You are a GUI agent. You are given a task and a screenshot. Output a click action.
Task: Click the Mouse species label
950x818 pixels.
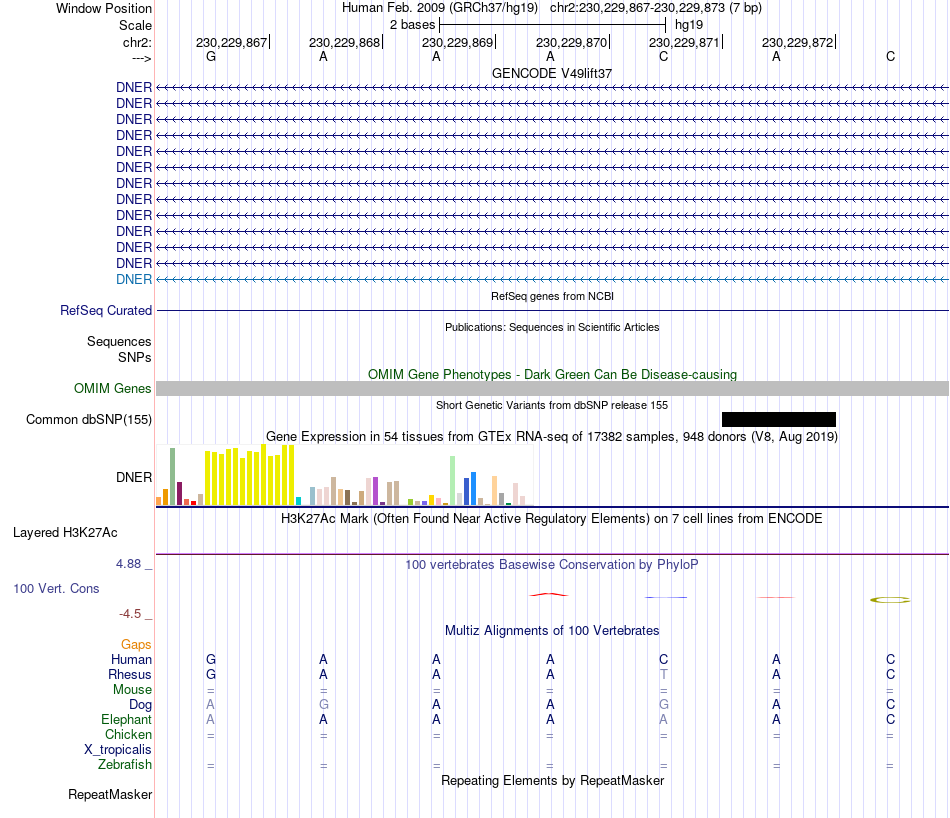133,690
